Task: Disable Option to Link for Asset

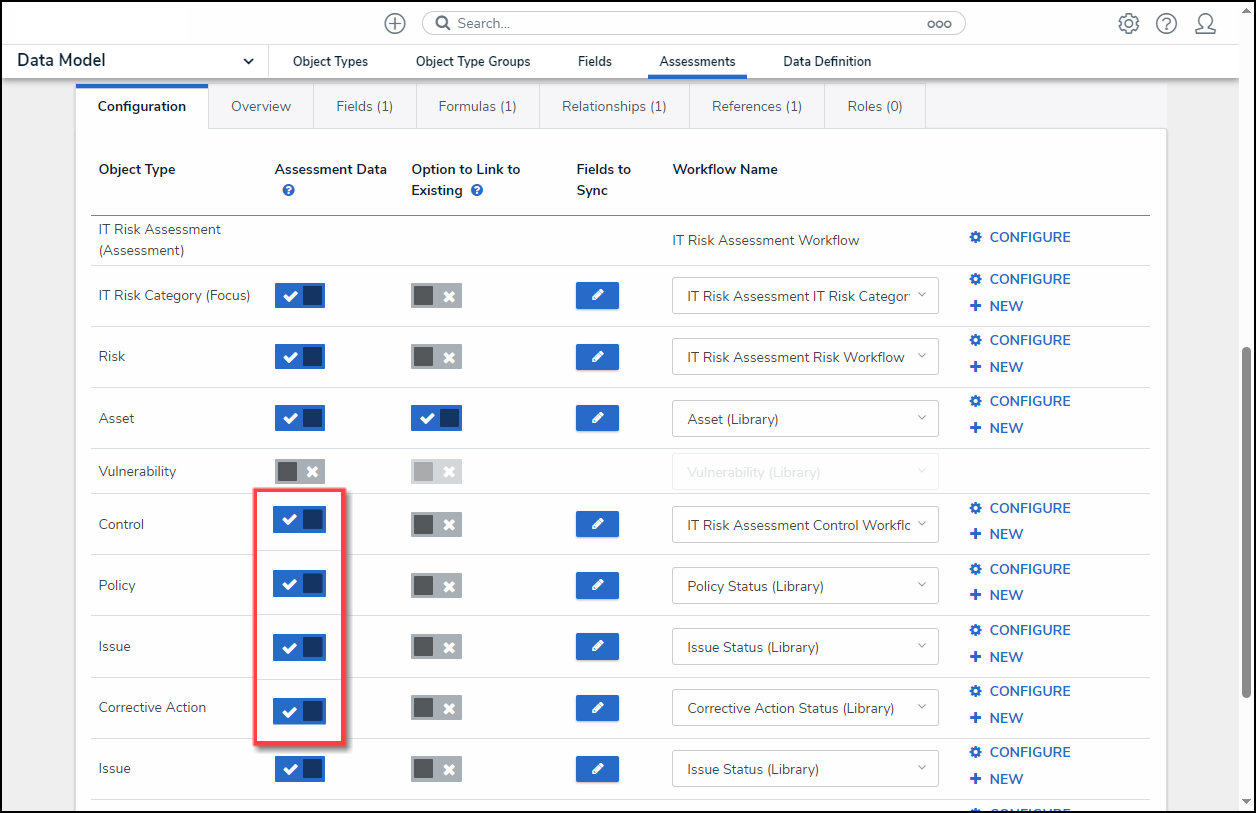Action: [436, 418]
